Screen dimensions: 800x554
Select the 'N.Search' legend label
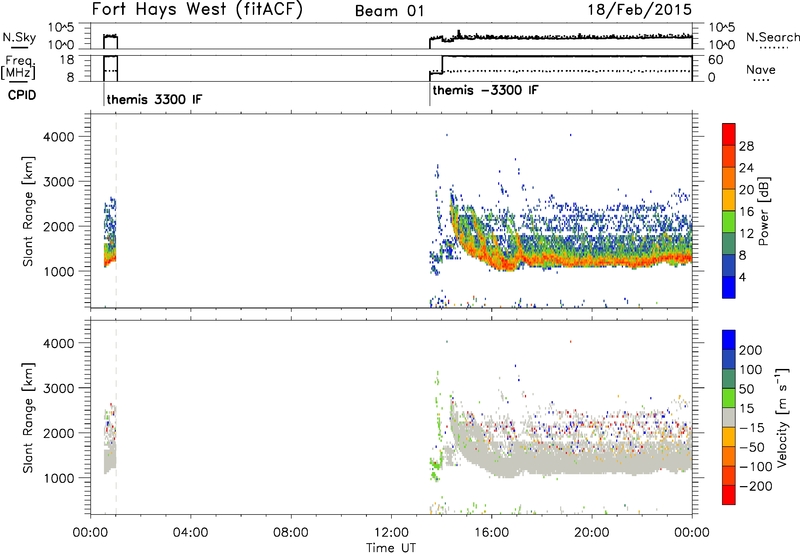(x=772, y=37)
